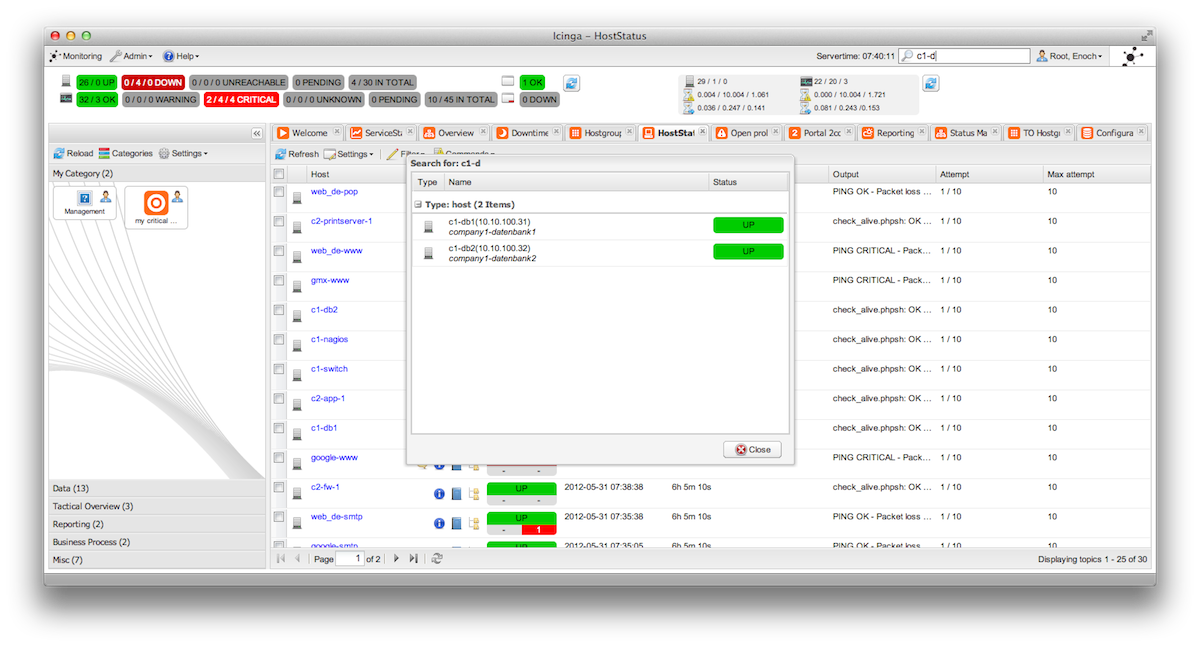Image resolution: width=1200 pixels, height=647 pixels.
Task: Go to the next page of hosts
Action: pyautogui.click(x=396, y=559)
